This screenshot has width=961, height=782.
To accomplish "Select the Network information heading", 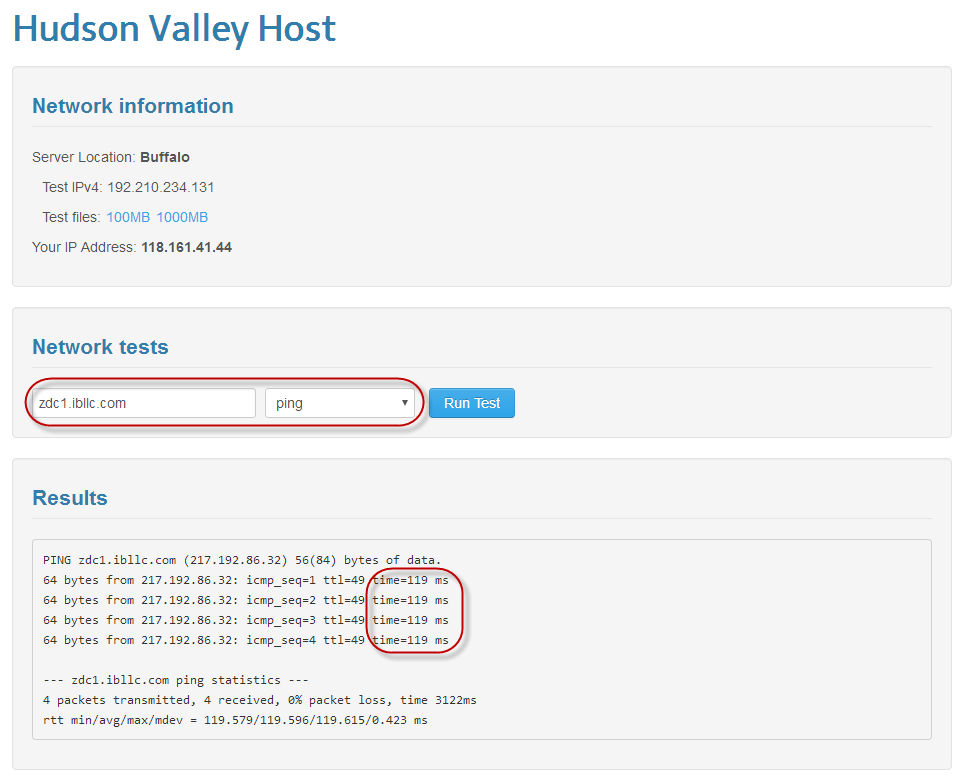I will coord(133,106).
